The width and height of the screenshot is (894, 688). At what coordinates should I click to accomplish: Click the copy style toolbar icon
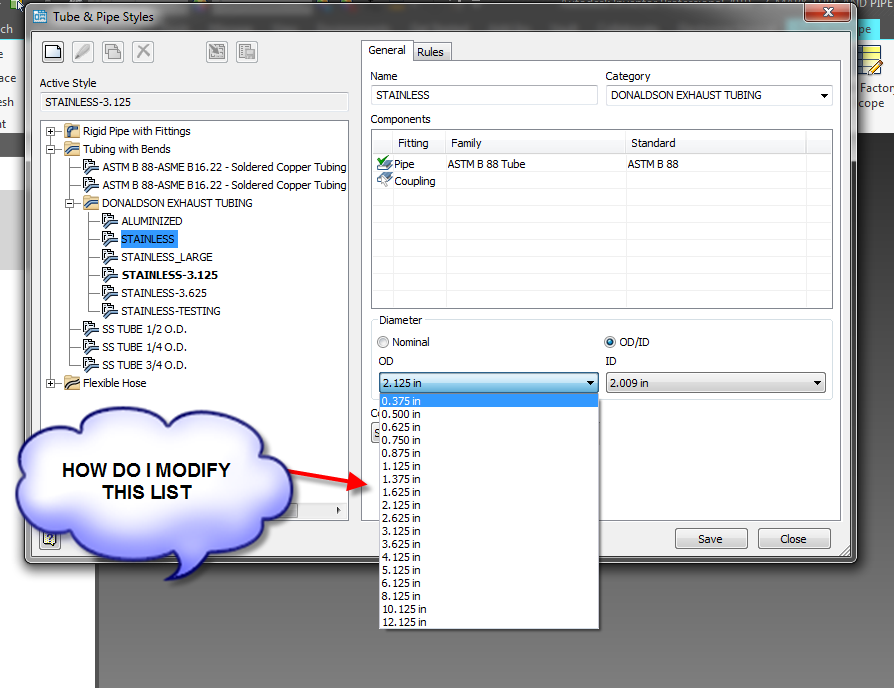113,51
